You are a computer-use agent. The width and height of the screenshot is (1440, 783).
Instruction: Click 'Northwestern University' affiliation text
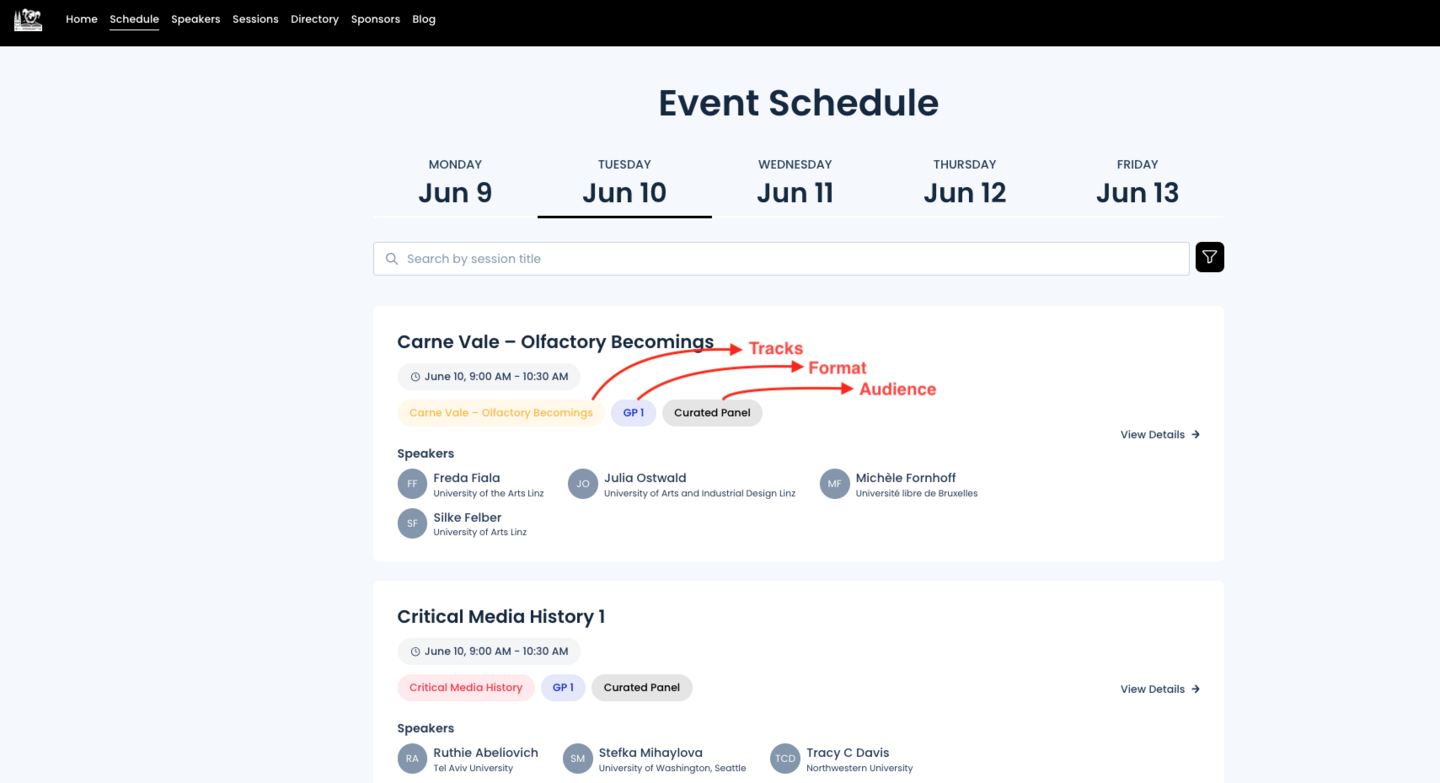[x=860, y=769]
